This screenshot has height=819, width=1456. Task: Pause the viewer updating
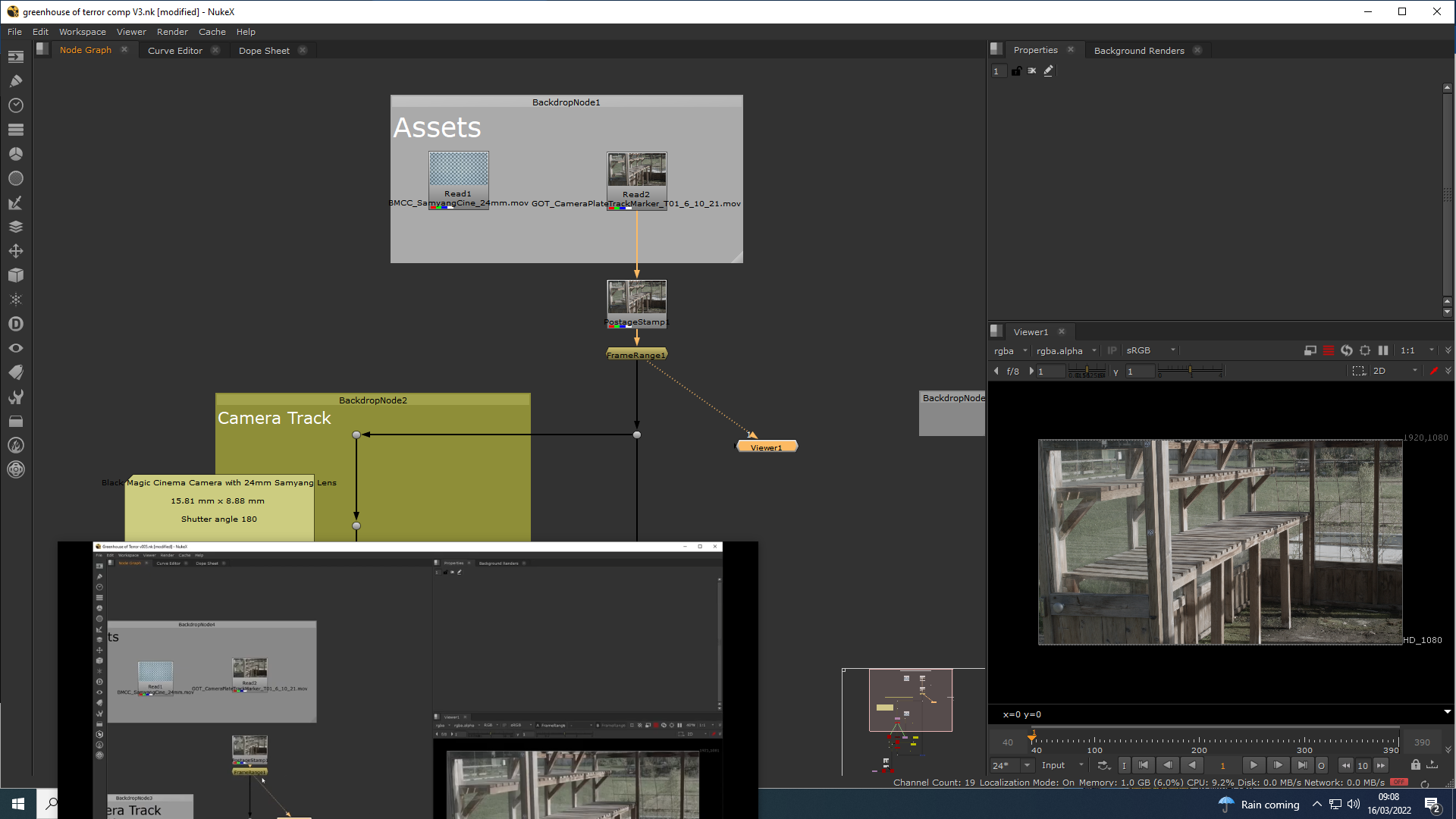(x=1383, y=350)
